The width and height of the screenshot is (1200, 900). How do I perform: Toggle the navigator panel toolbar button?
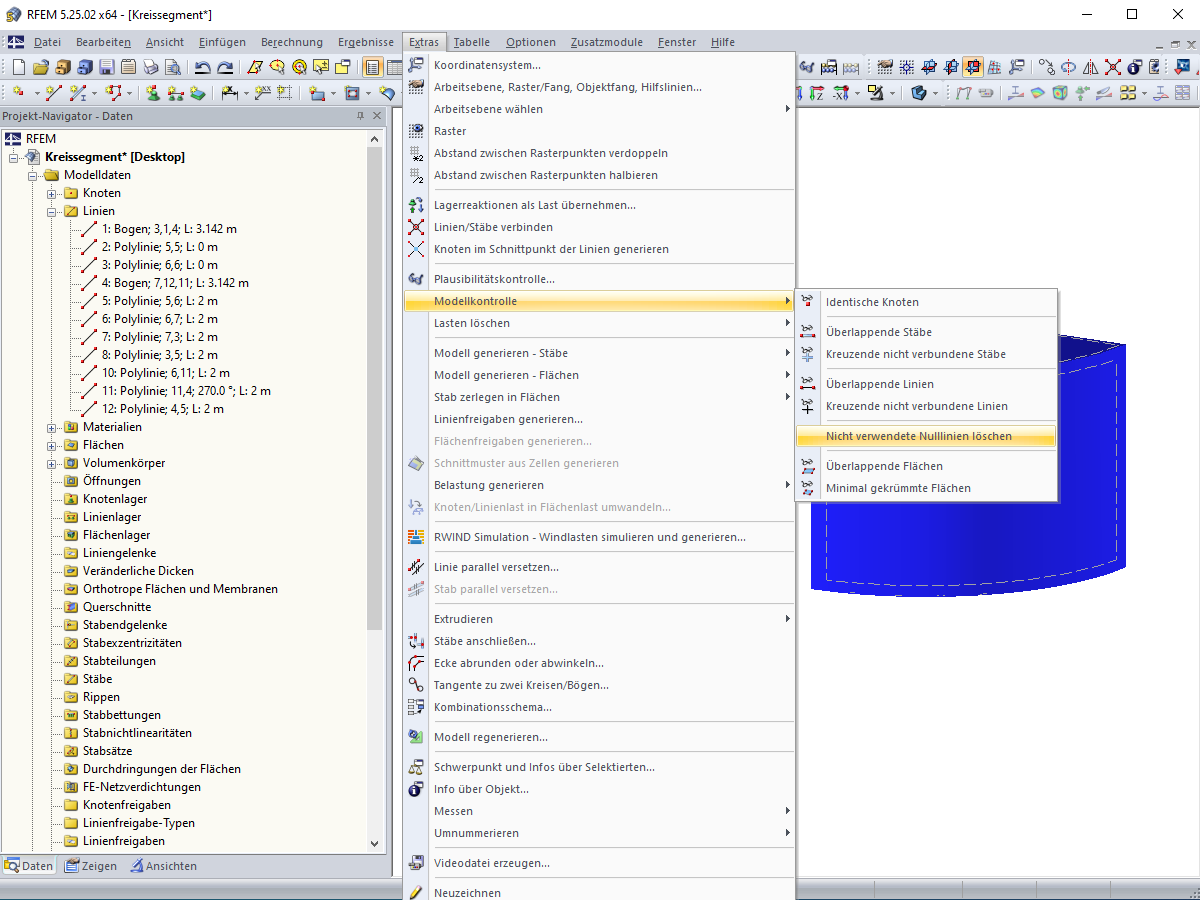372,67
